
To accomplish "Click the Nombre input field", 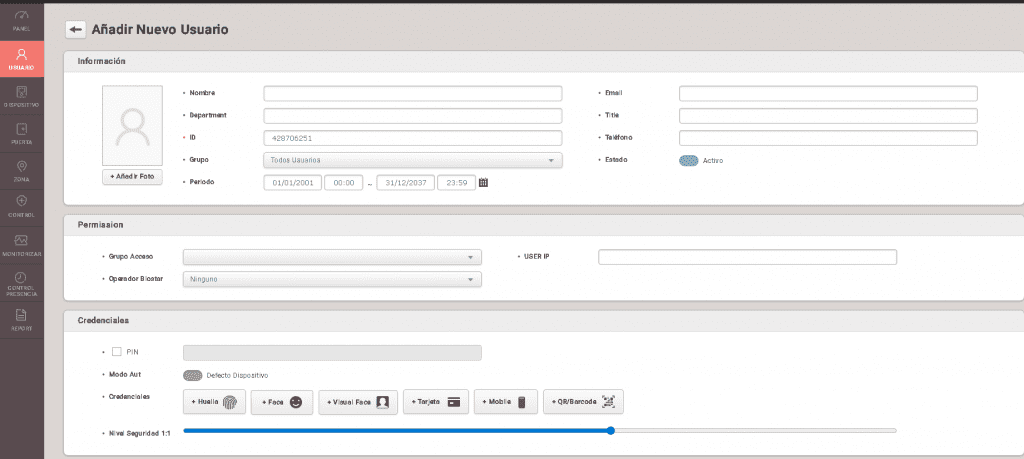I will 413,93.
